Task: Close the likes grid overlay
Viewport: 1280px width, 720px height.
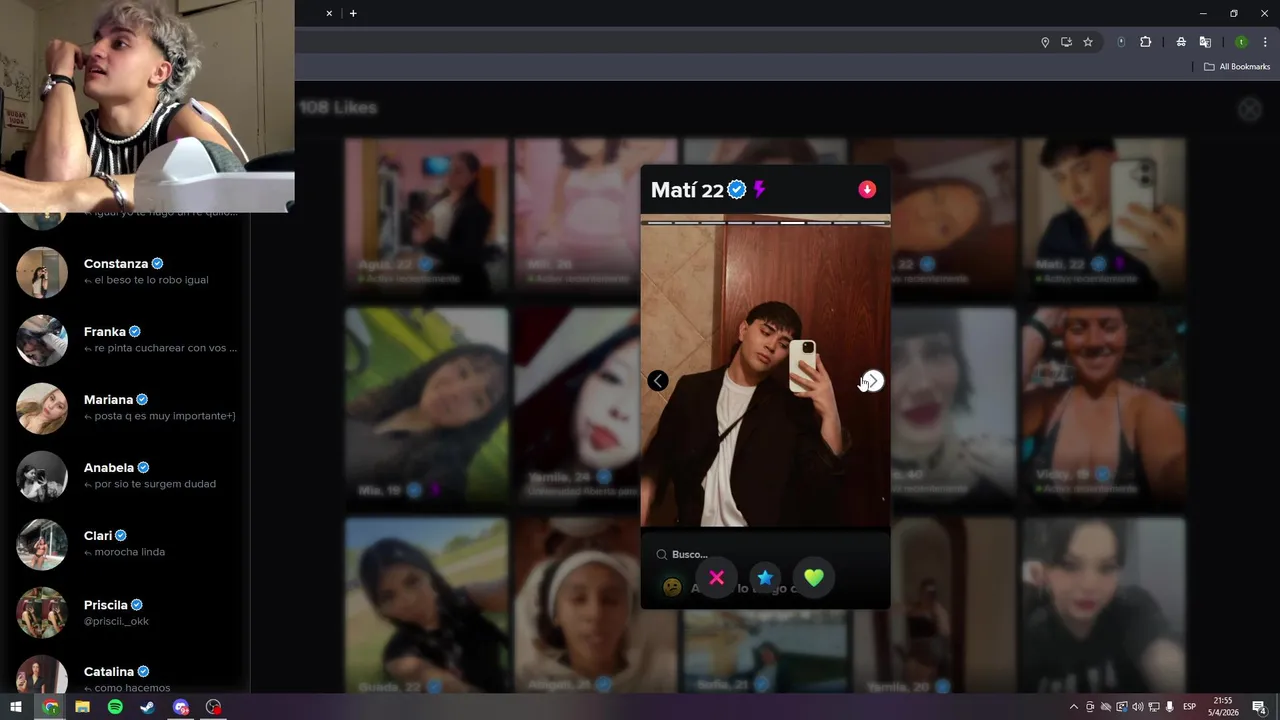Action: (x=1249, y=110)
